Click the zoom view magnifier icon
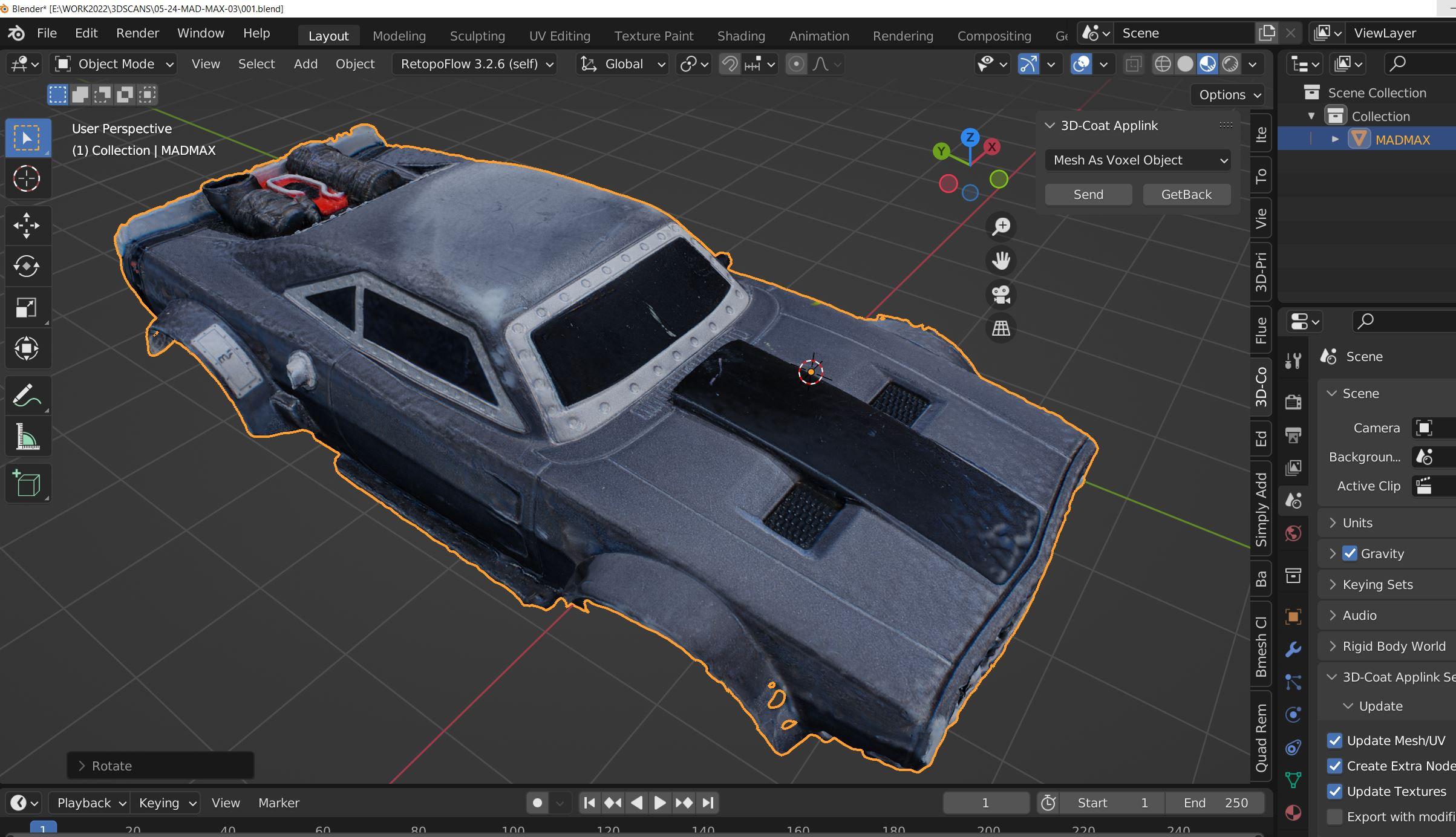 click(x=1001, y=226)
